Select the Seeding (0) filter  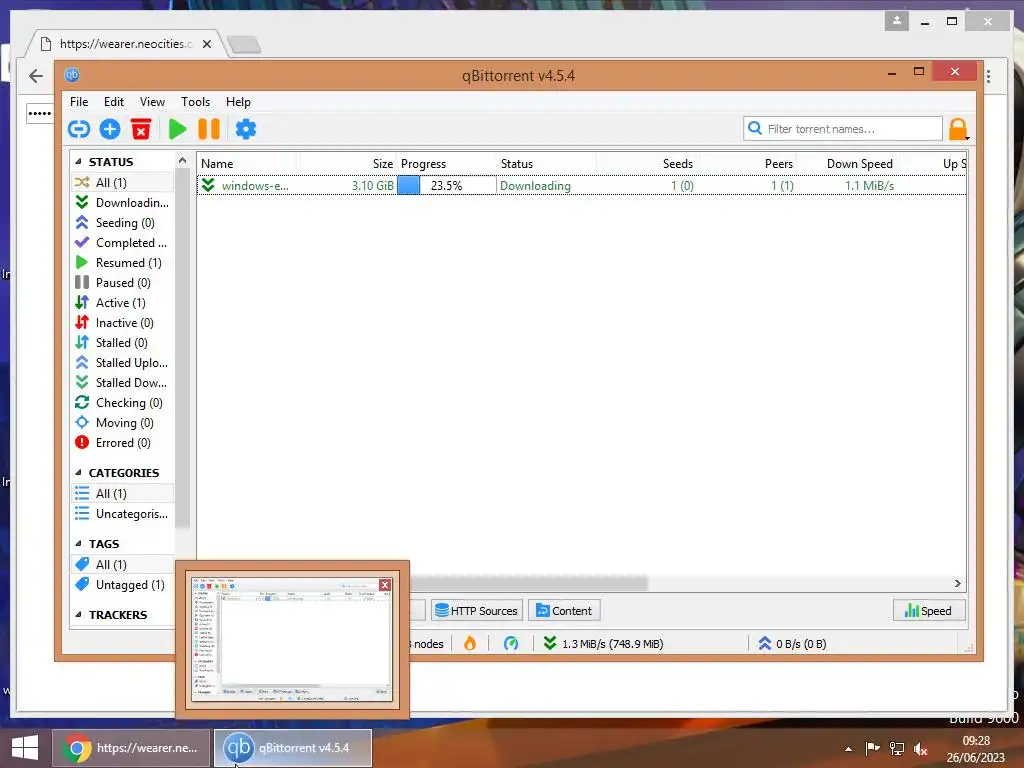tap(123, 223)
